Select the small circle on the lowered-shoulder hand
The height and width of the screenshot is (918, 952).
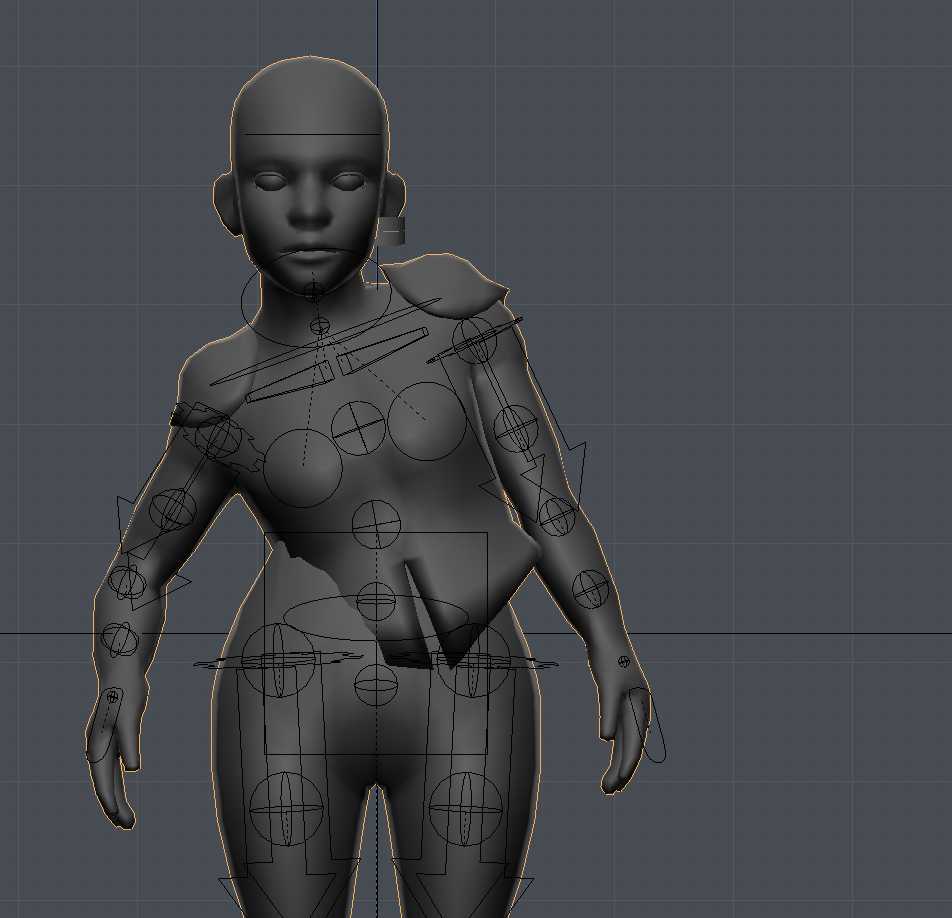tap(112, 698)
